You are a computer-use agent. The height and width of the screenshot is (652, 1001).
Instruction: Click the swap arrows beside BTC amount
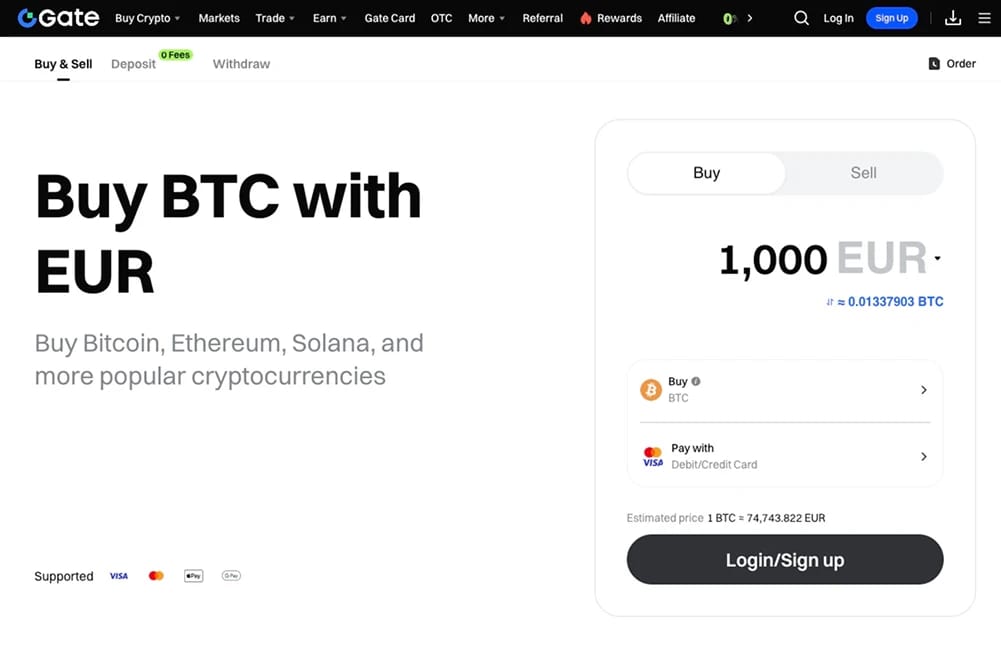pos(830,302)
